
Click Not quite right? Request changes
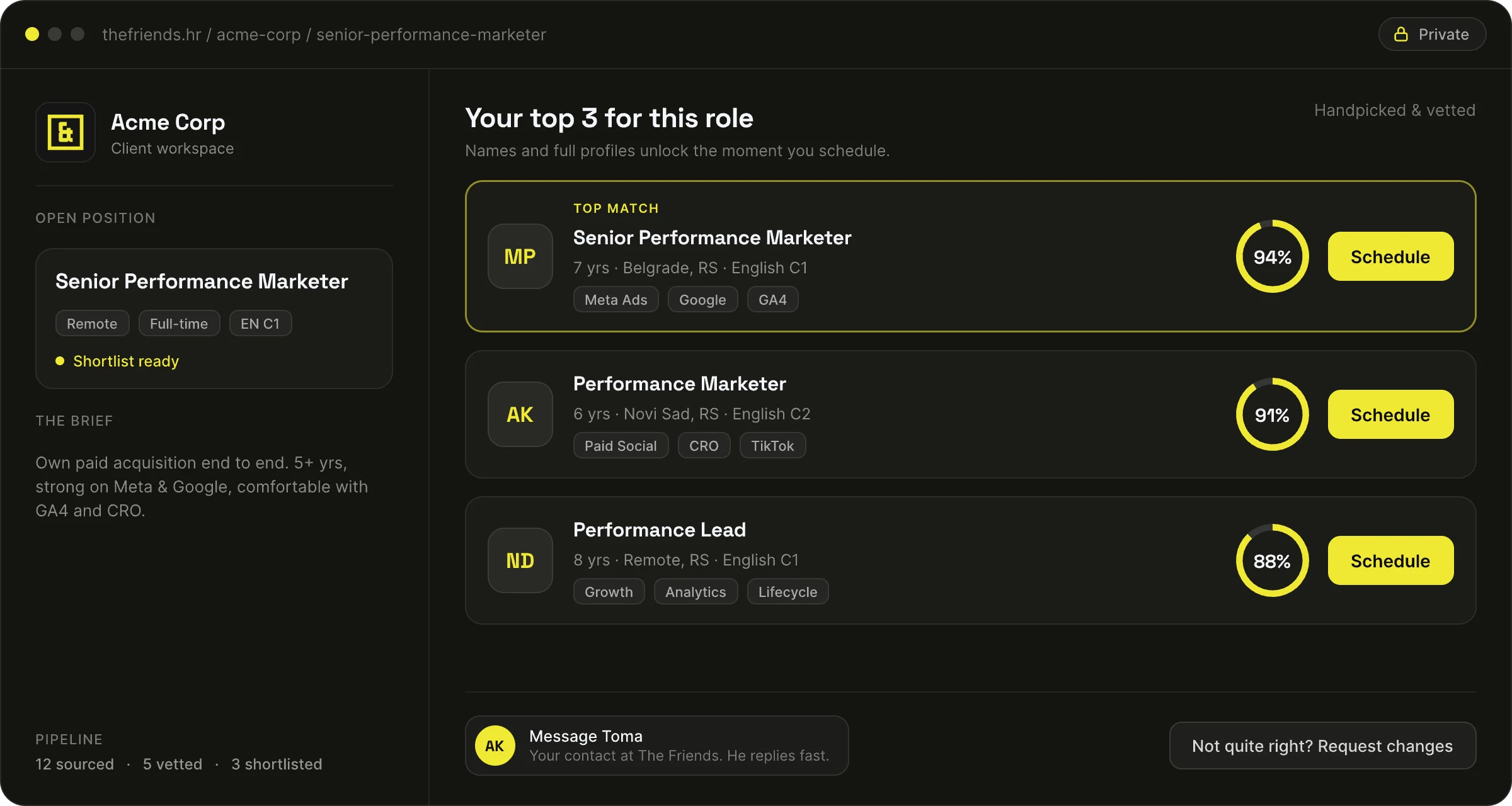(1322, 746)
